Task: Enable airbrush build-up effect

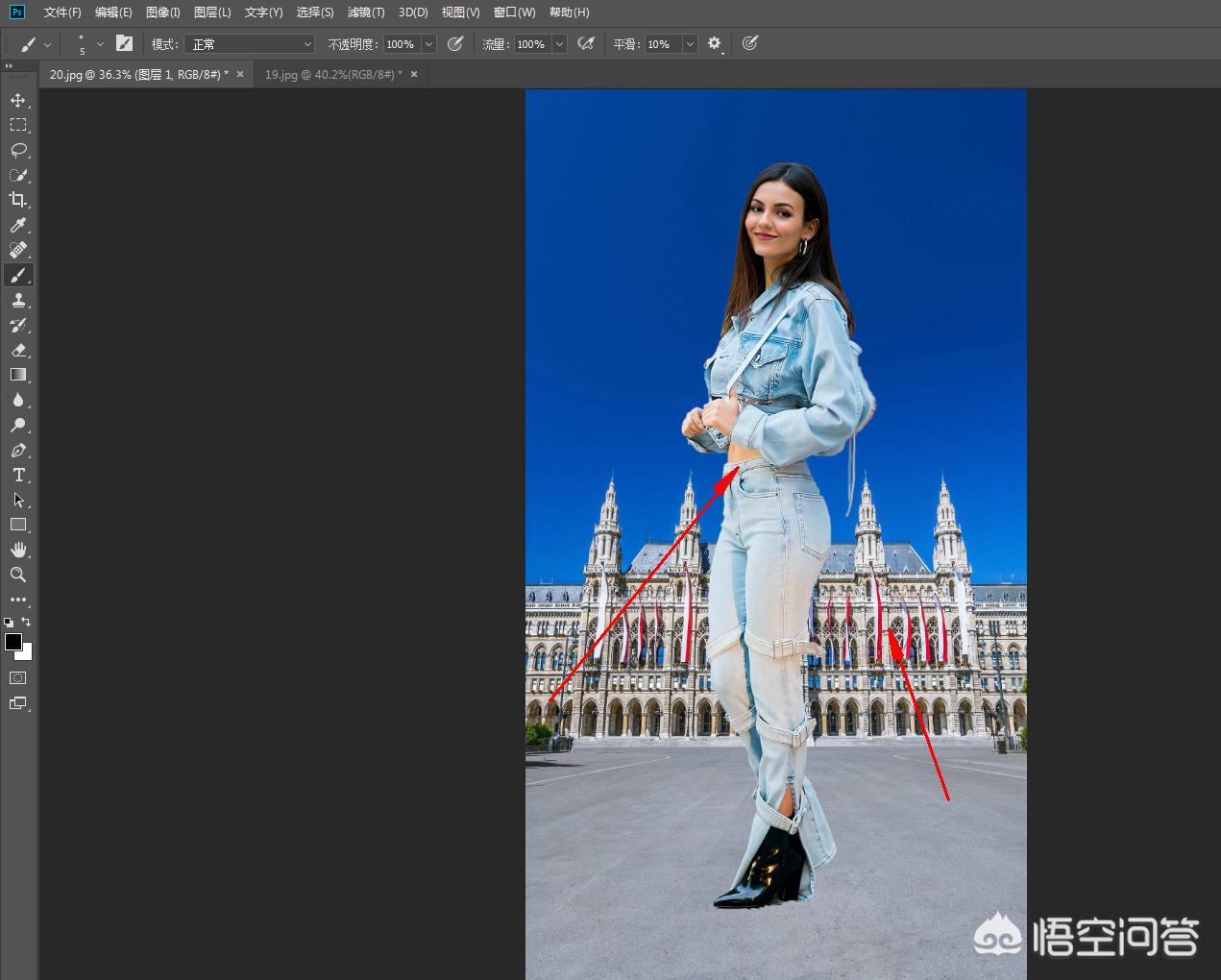Action: [586, 43]
